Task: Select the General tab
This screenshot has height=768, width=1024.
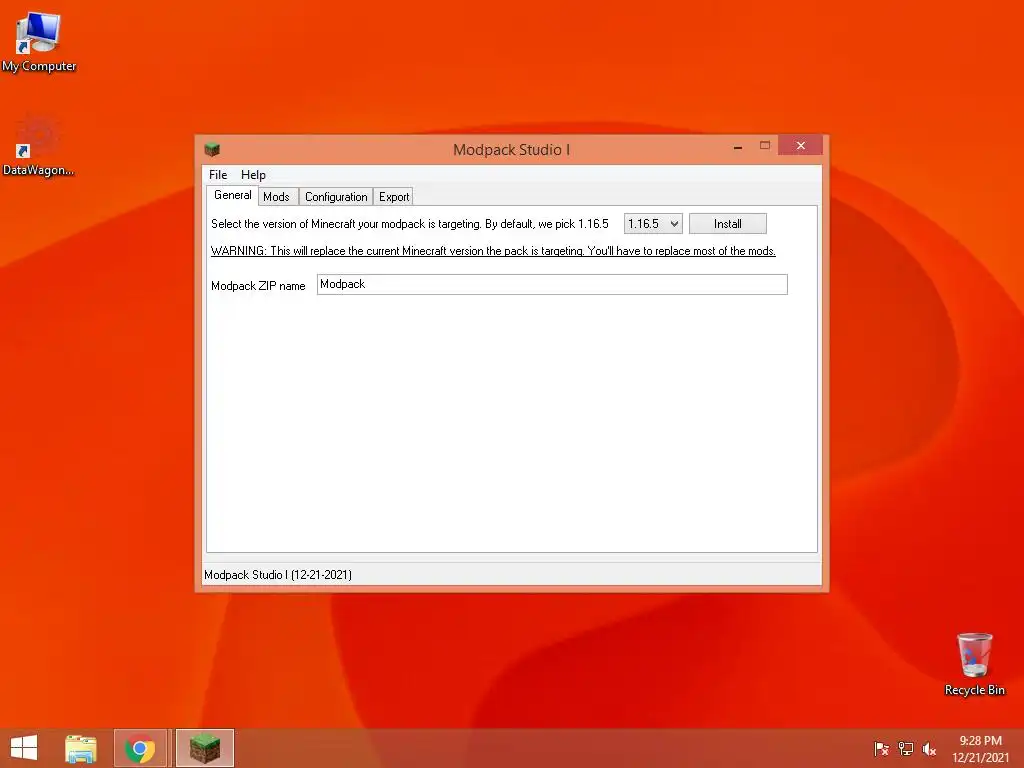Action: pyautogui.click(x=232, y=195)
